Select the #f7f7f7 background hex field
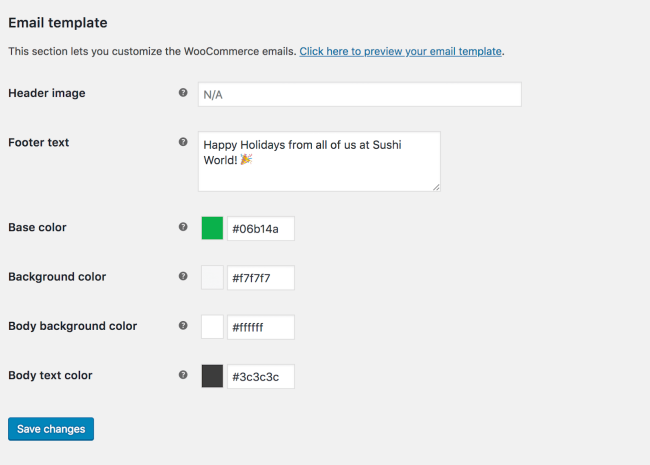 click(261, 278)
